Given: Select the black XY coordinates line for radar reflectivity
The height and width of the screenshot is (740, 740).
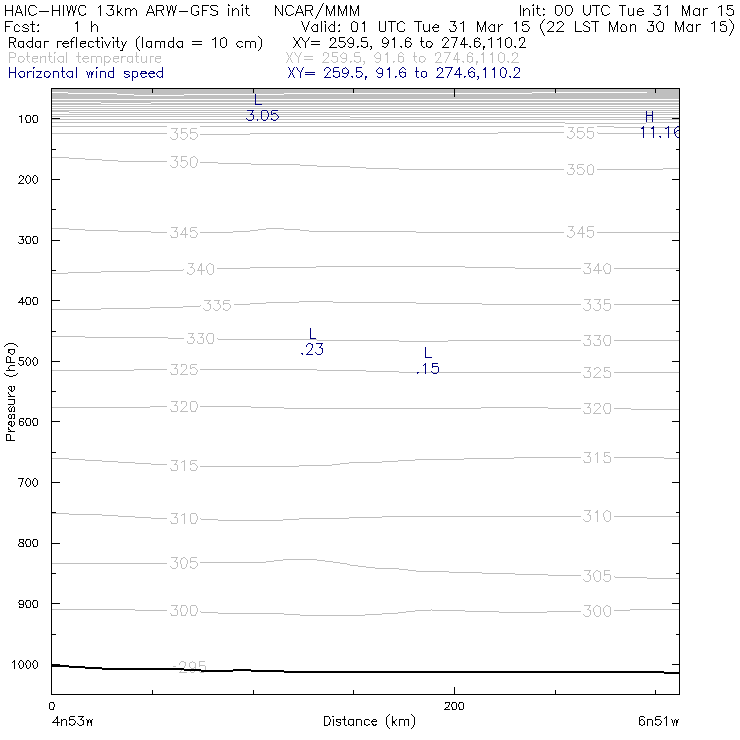Looking at the screenshot, I should (409, 43).
